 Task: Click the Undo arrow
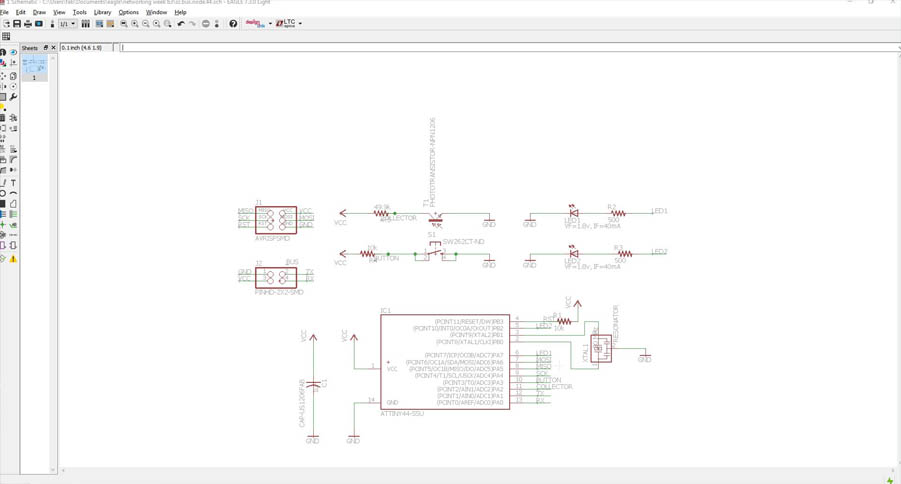tap(181, 24)
